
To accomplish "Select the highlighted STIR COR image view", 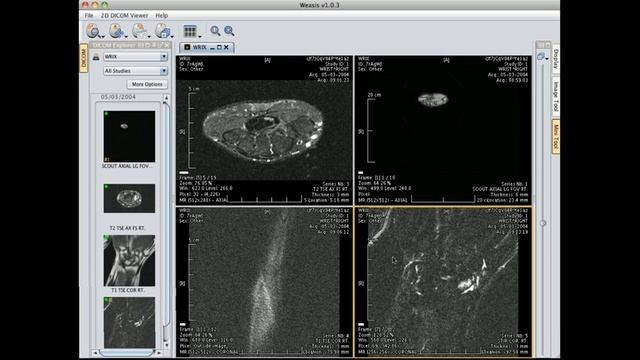I will [443, 282].
